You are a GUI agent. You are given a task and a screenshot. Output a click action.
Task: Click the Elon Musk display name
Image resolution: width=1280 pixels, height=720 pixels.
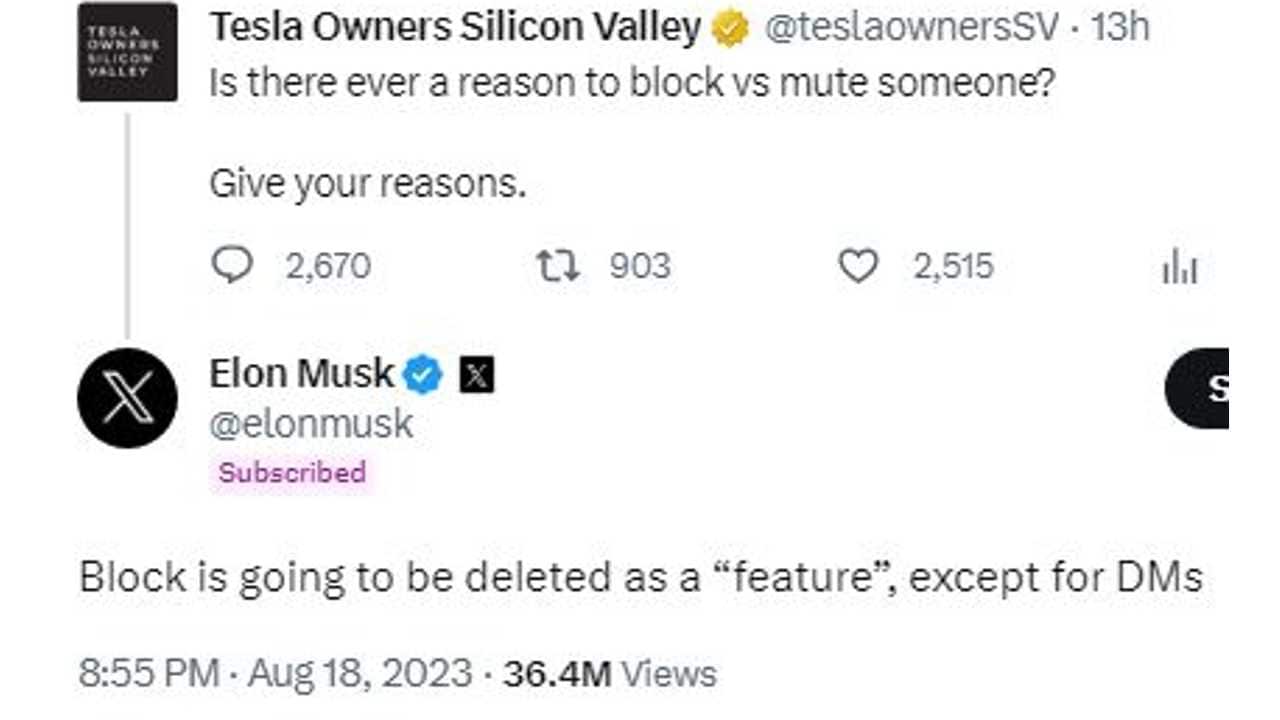(302, 374)
